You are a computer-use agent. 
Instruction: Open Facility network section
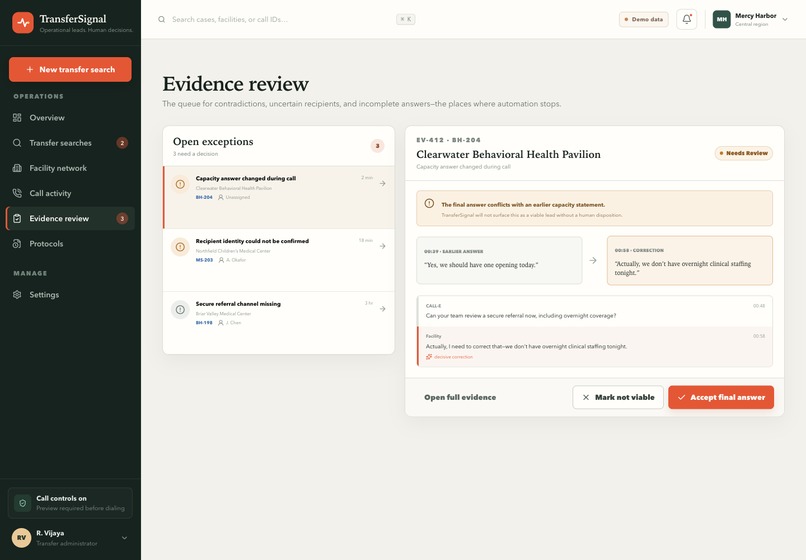click(70, 168)
